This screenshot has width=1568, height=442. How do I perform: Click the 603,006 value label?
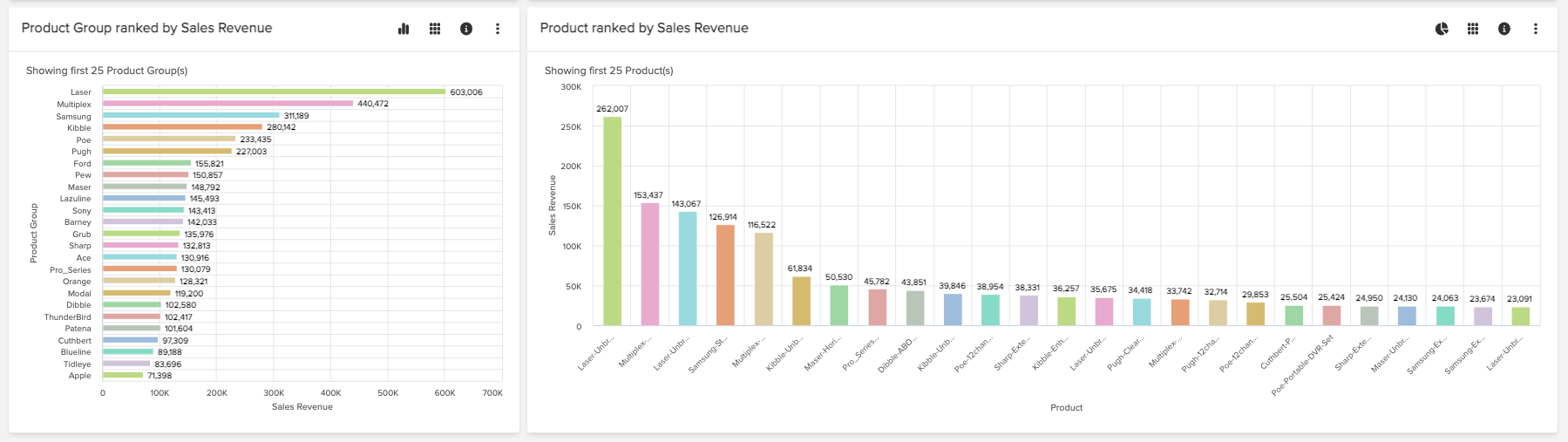tap(466, 92)
